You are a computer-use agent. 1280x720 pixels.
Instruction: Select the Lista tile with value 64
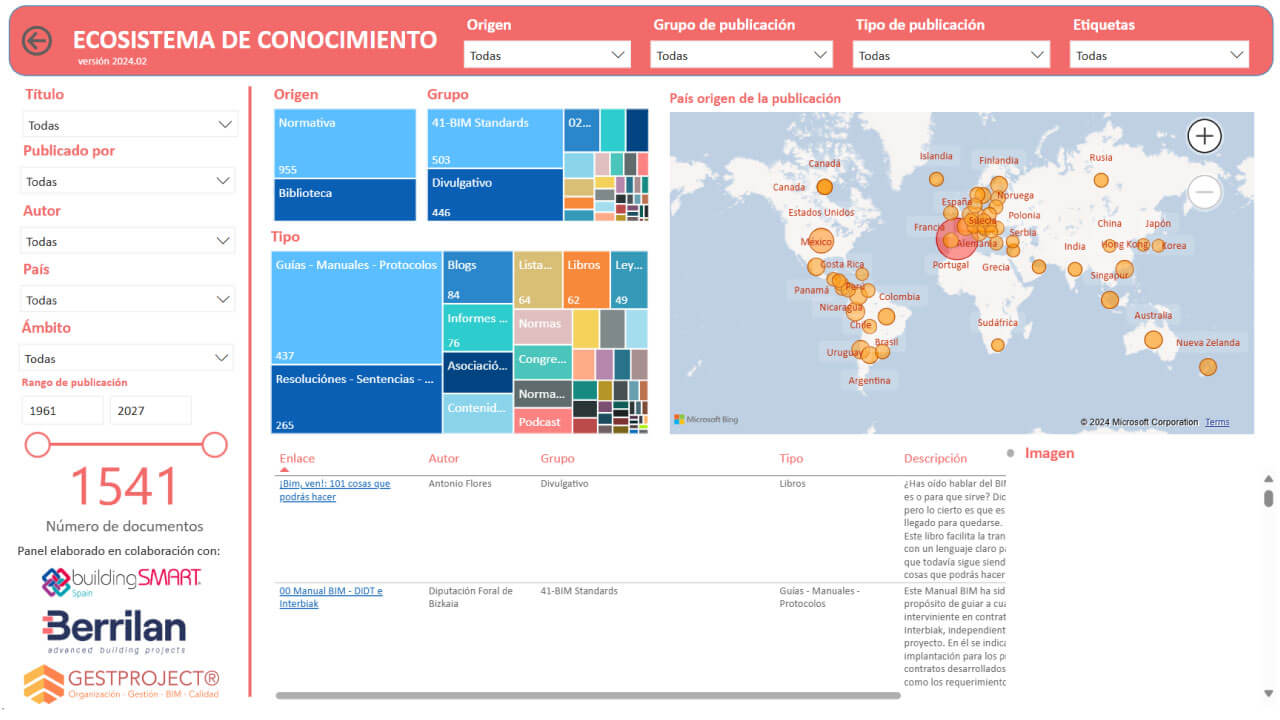tap(539, 280)
